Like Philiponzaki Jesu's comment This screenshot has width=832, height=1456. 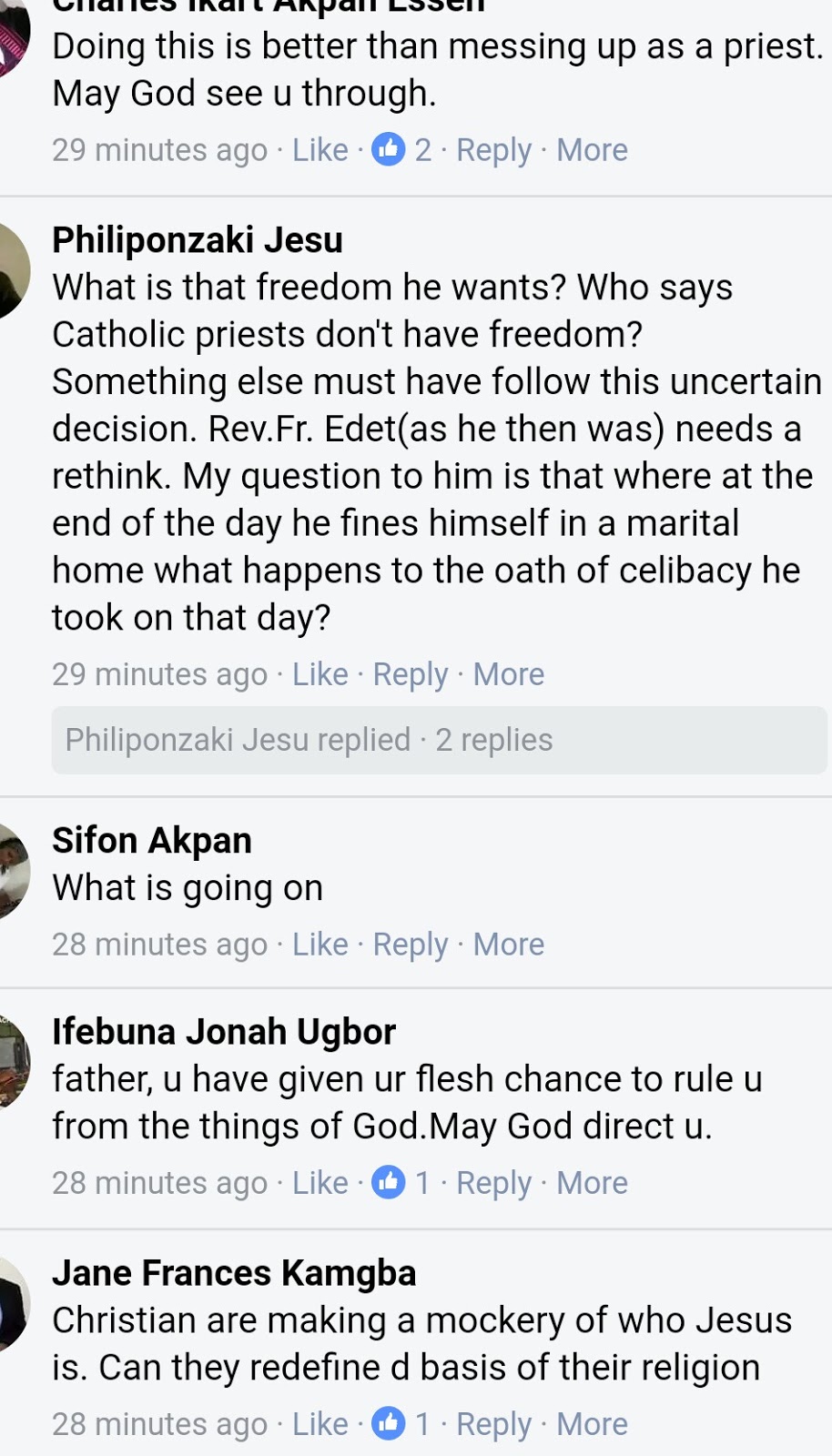tap(320, 674)
